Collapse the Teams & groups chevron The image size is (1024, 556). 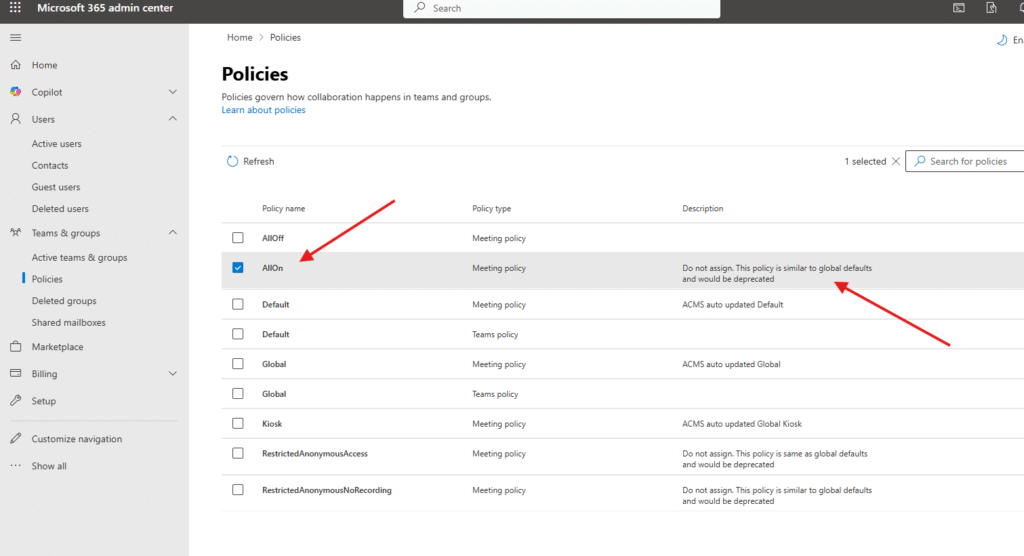[172, 233]
